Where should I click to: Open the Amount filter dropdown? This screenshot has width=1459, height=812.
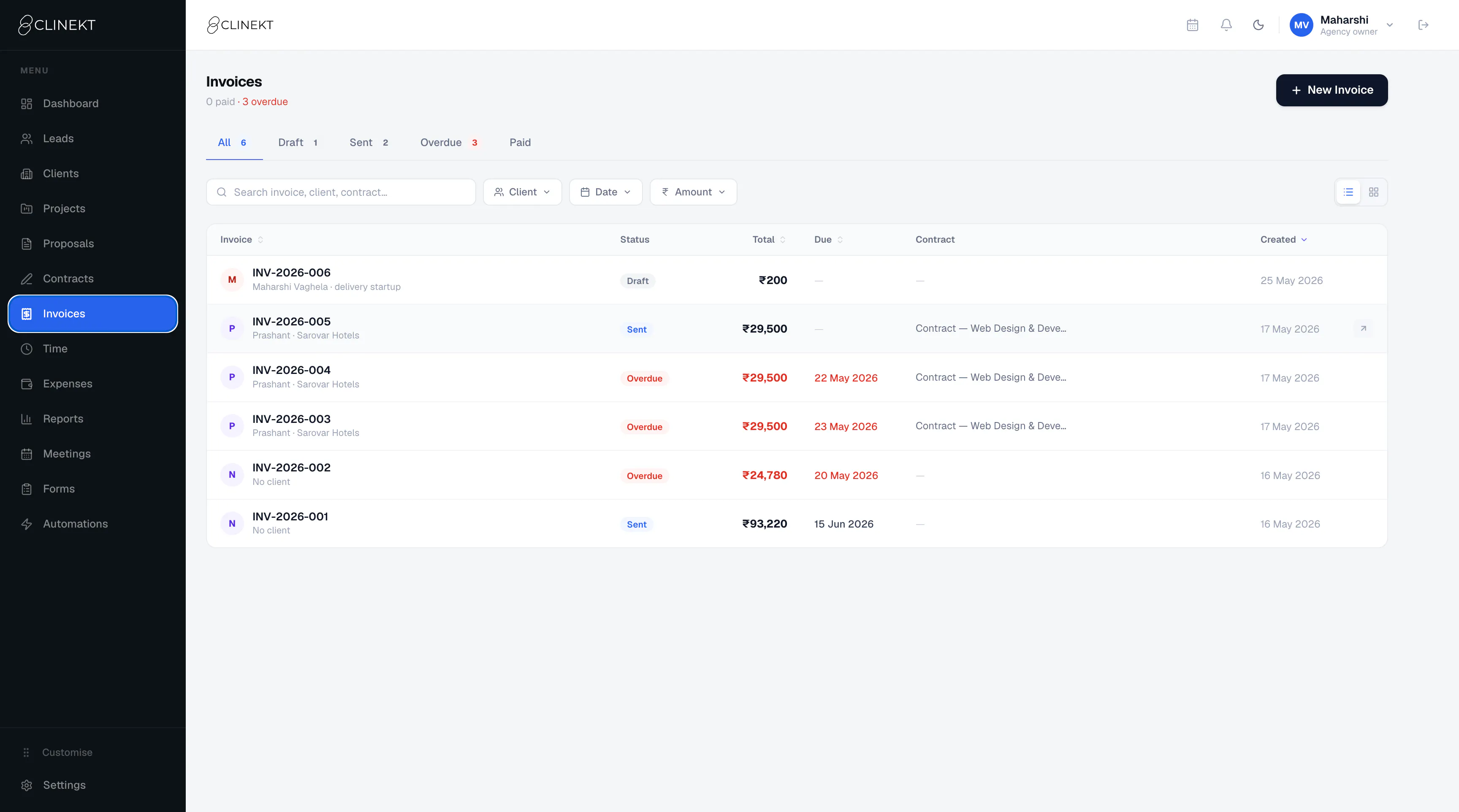[693, 192]
